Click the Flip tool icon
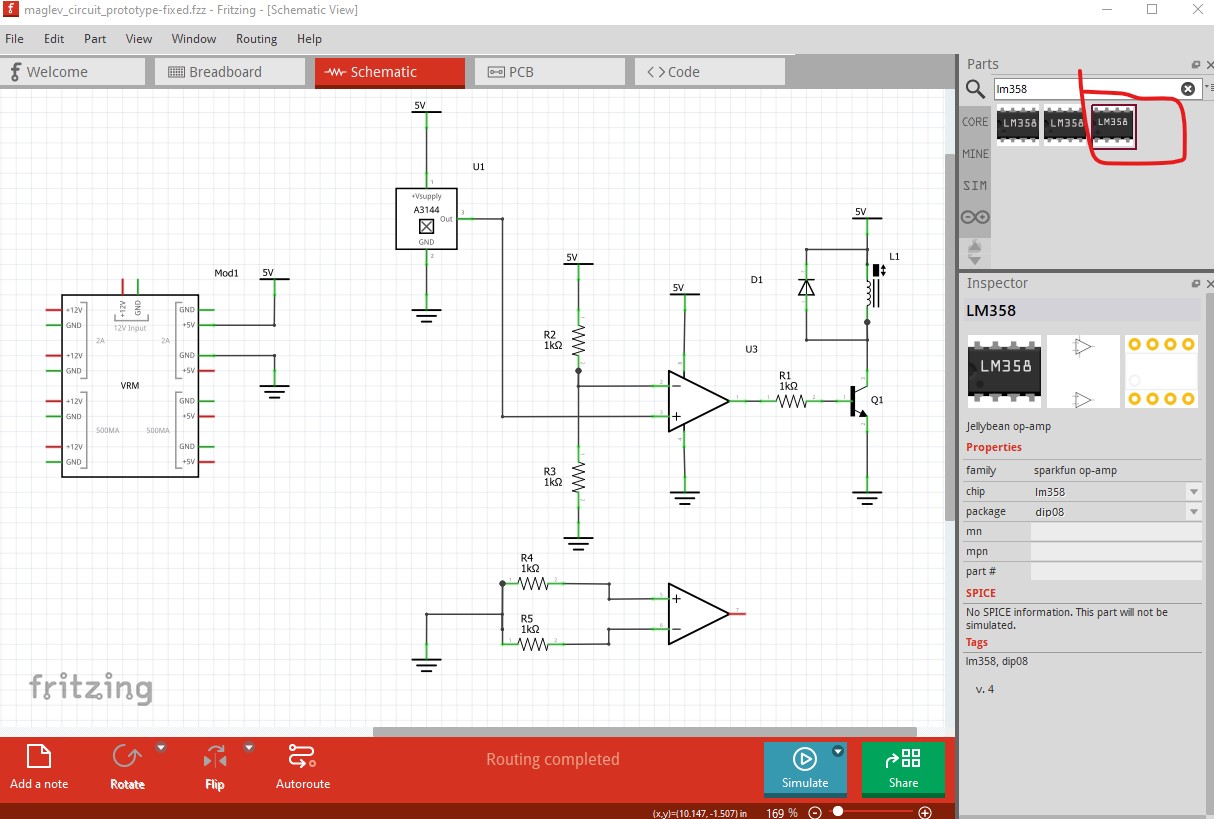The image size is (1214, 819). [x=215, y=757]
